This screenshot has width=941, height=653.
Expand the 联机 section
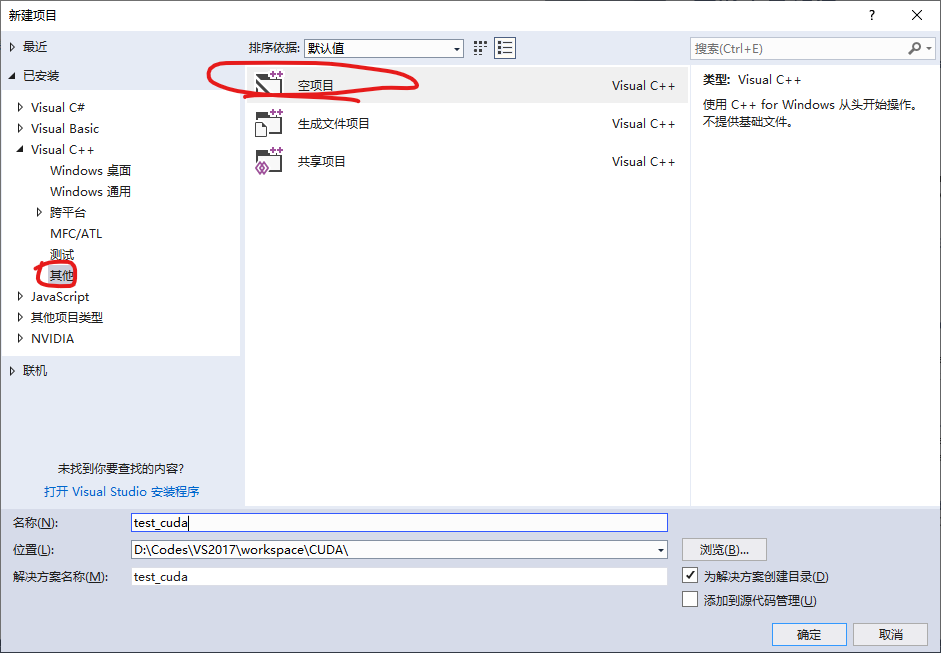click(x=12, y=371)
